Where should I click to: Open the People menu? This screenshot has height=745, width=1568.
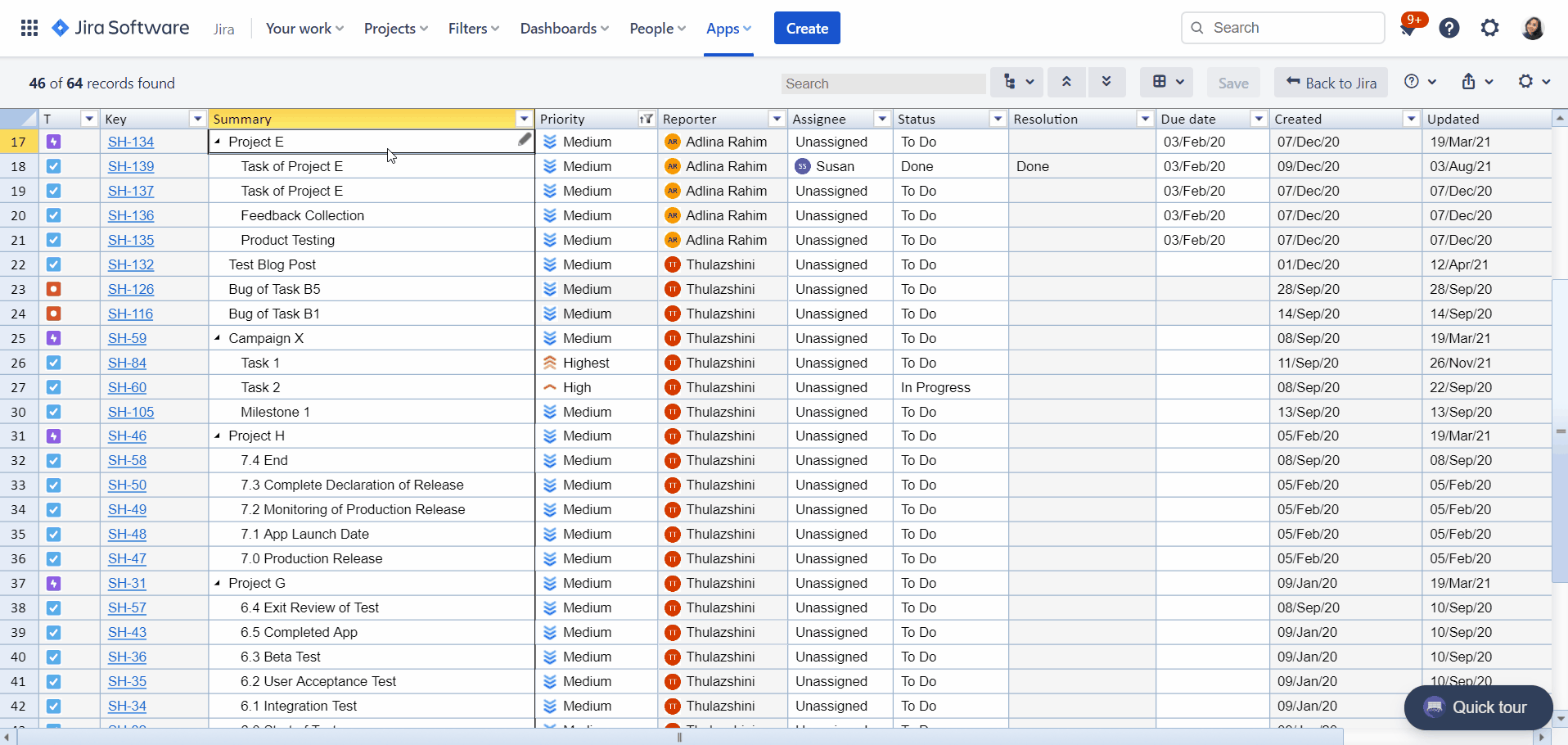click(658, 28)
